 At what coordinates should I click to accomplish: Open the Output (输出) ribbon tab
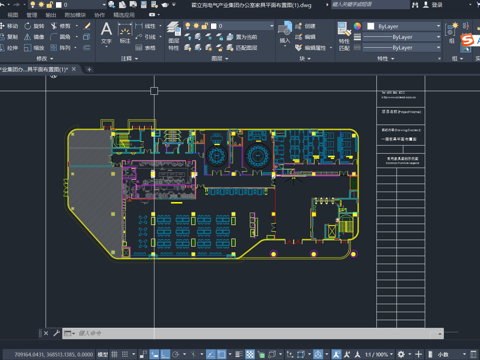click(x=51, y=15)
